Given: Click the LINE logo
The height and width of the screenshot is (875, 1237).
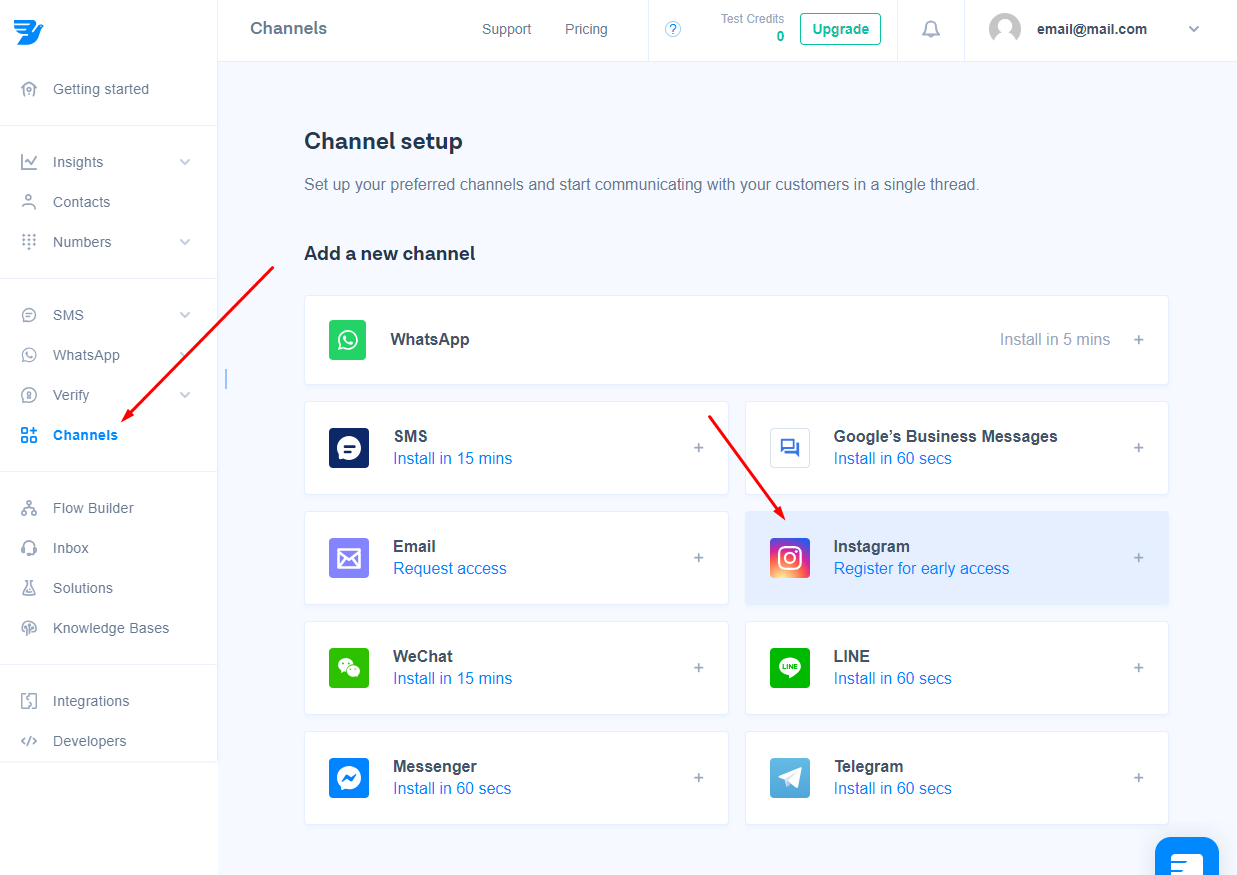Looking at the screenshot, I should pos(790,668).
